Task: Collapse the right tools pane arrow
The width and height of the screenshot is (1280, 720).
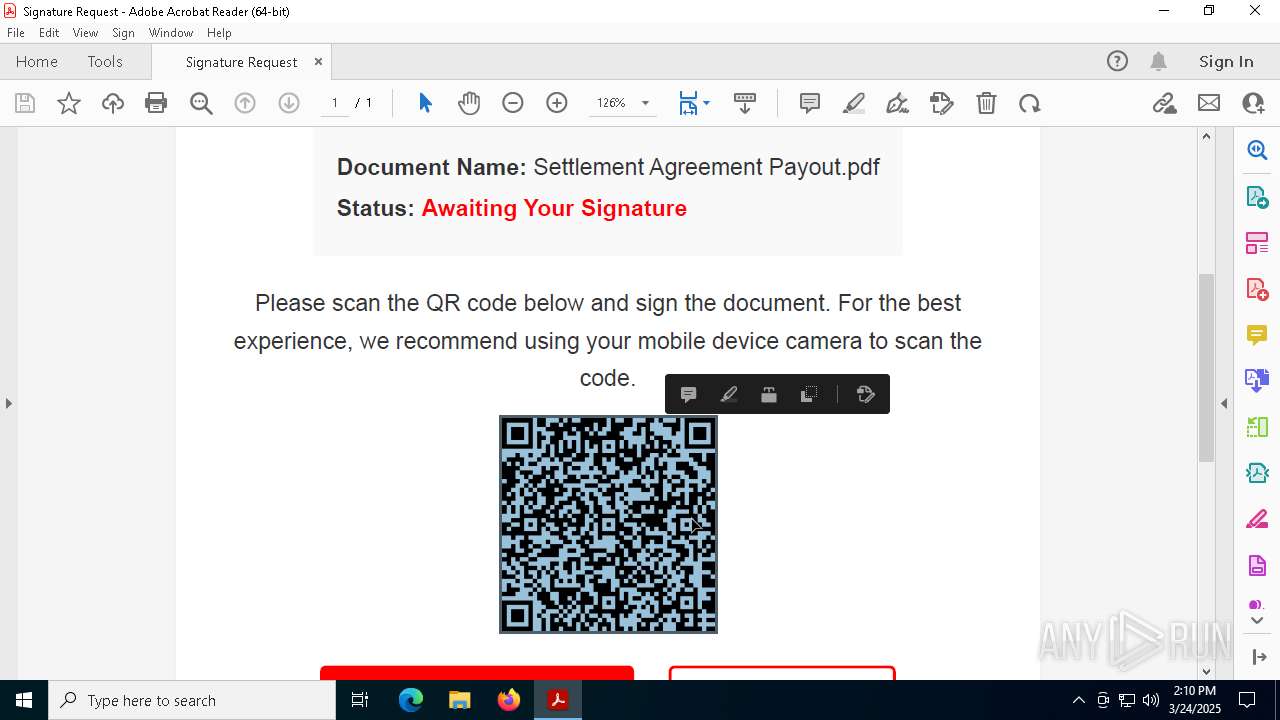Action: tap(1224, 403)
